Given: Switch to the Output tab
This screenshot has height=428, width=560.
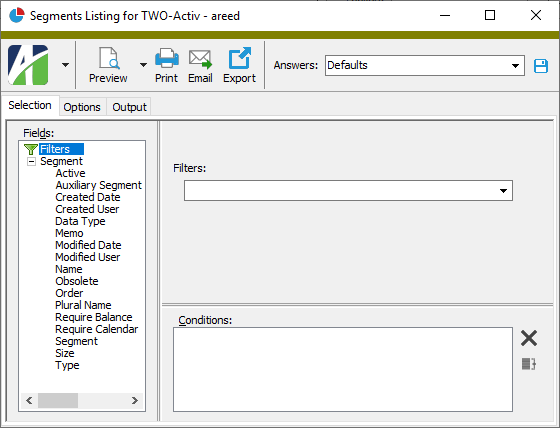Looking at the screenshot, I should pos(129,107).
